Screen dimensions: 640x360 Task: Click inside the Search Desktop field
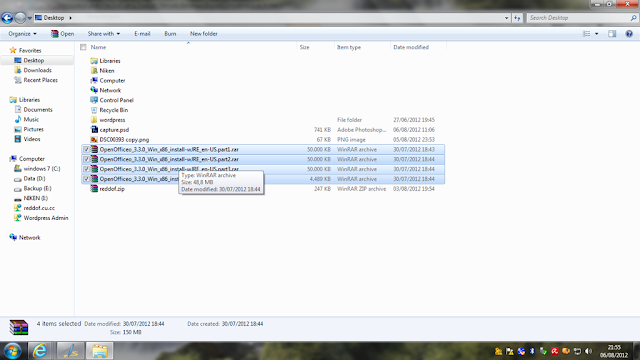tap(578, 18)
